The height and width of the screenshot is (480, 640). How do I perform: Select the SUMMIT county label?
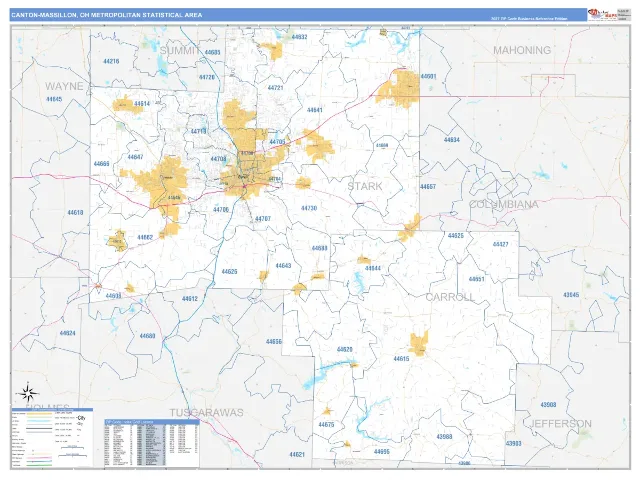point(180,51)
